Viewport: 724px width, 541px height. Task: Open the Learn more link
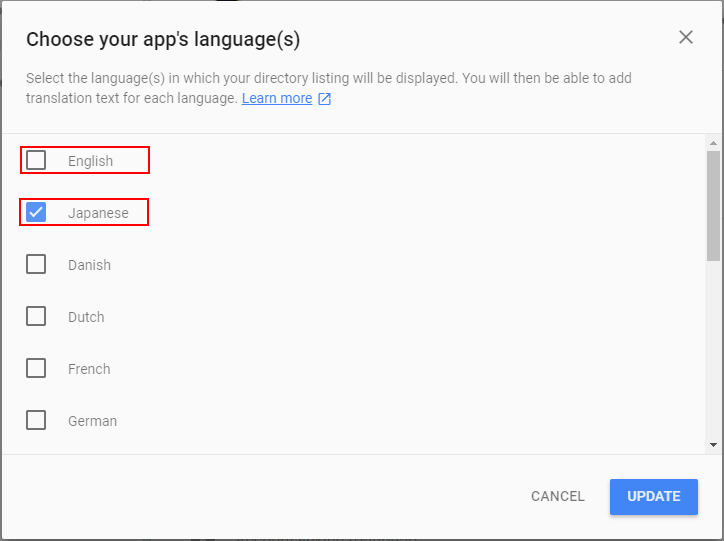point(277,98)
